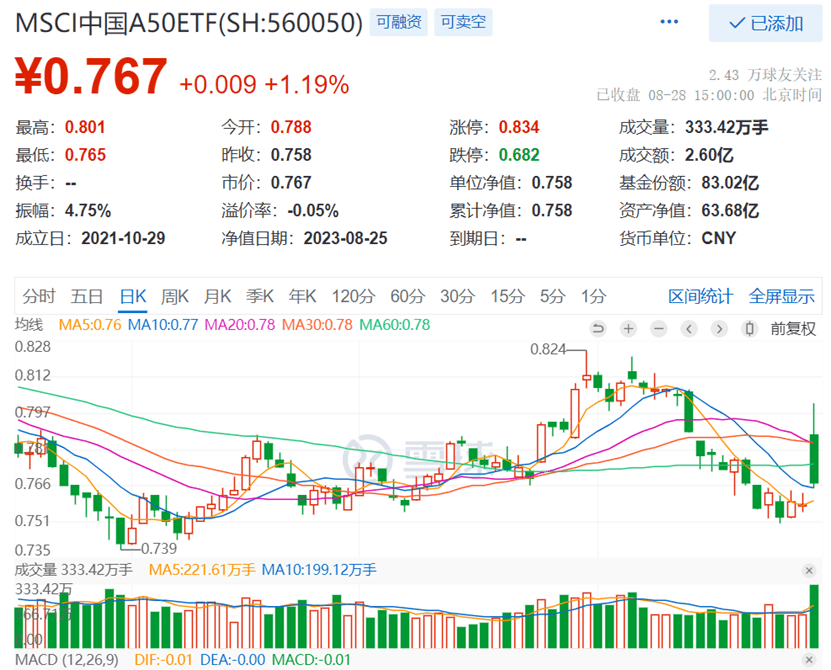The width and height of the screenshot is (831, 670).
Task: Toggle 已添加 watchlist status
Action: pos(766,22)
